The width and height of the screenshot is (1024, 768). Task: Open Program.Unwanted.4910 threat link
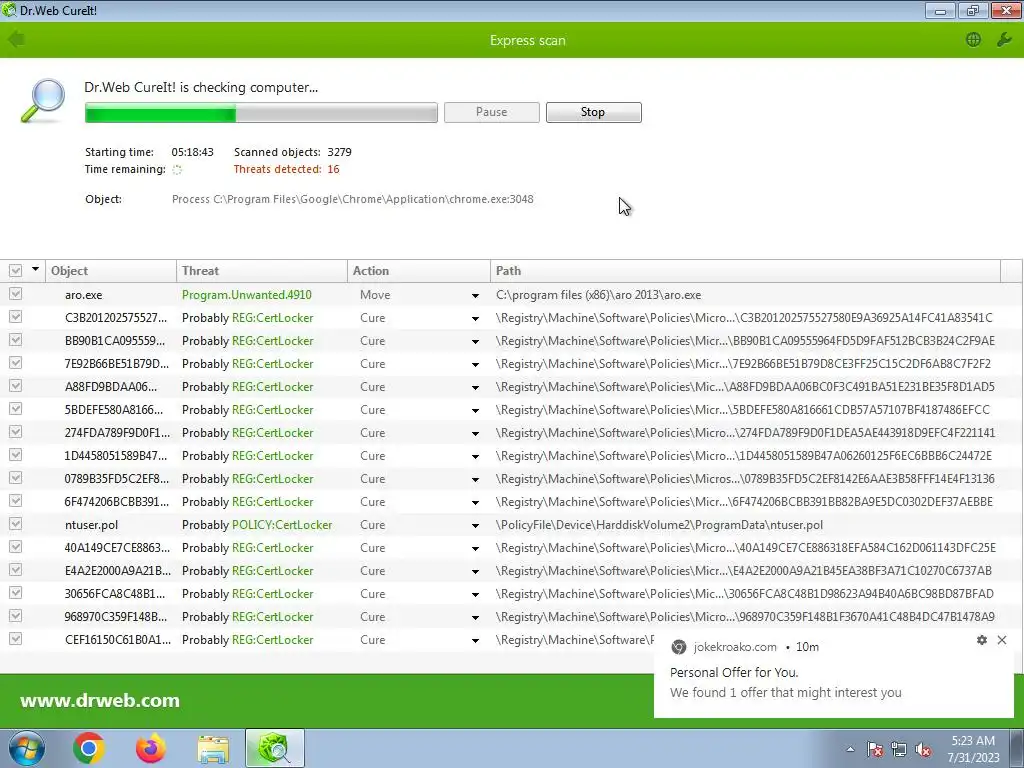point(247,295)
